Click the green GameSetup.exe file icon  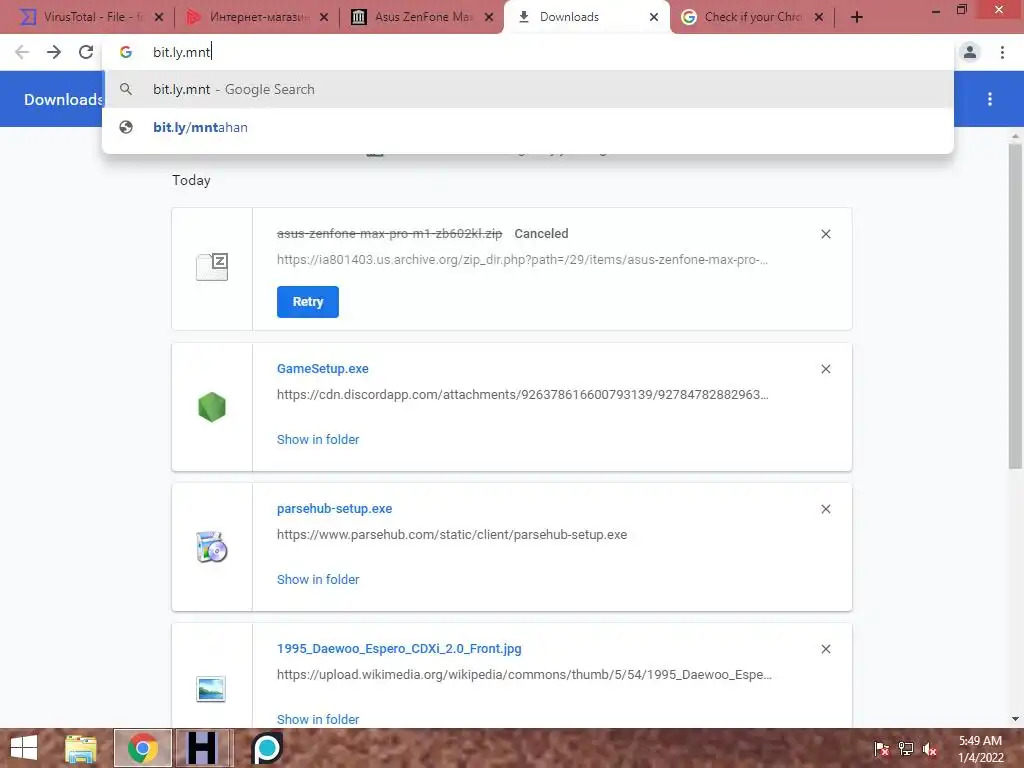point(212,407)
